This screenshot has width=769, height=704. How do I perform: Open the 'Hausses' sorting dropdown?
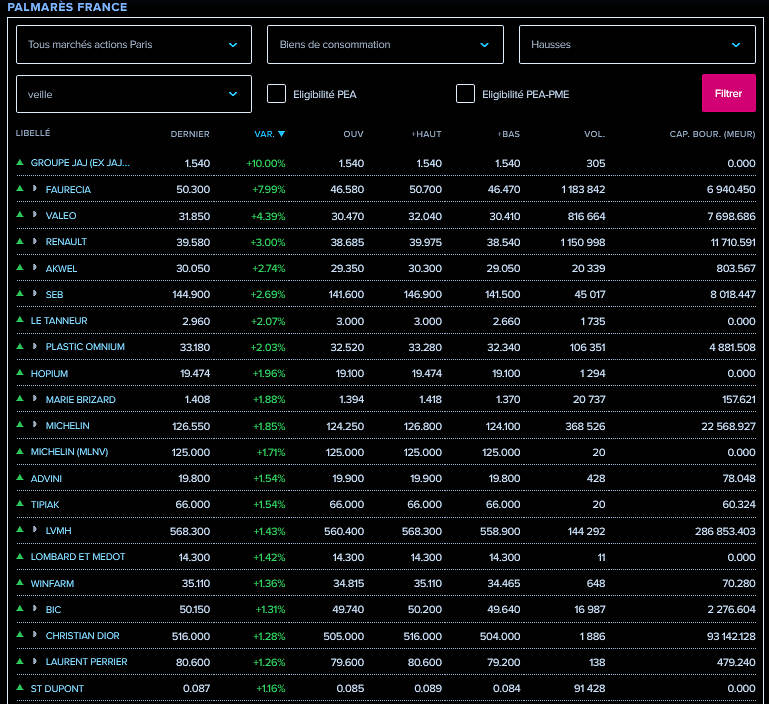click(x=637, y=45)
